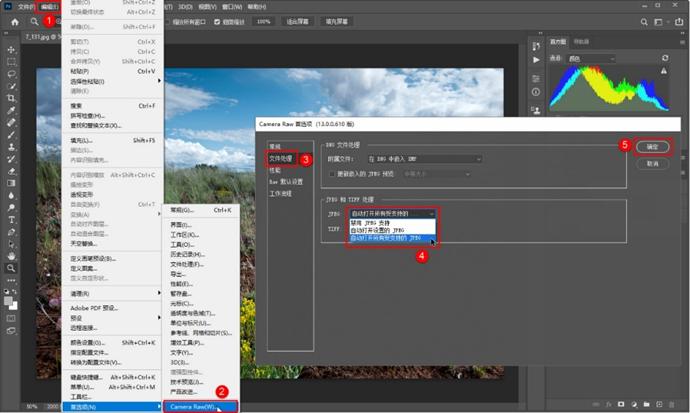Open the 附属文件 dropdown in DNG section
This screenshot has height=413, width=690.
coord(425,158)
